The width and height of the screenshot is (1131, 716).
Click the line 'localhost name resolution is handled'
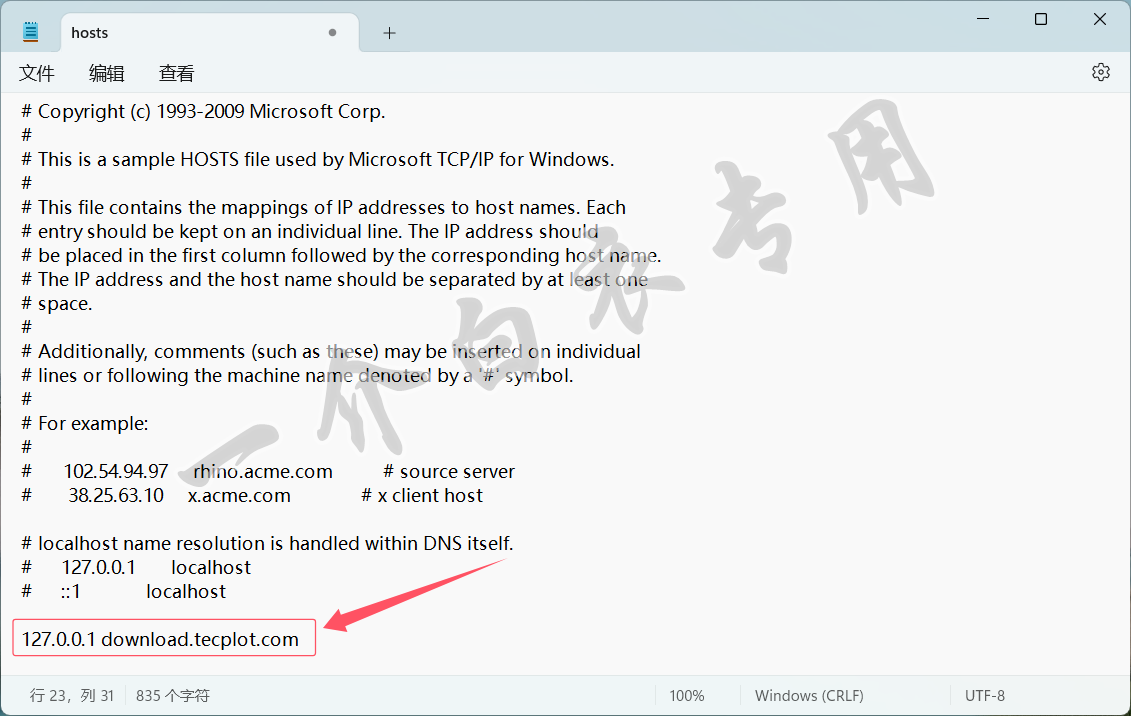268,544
